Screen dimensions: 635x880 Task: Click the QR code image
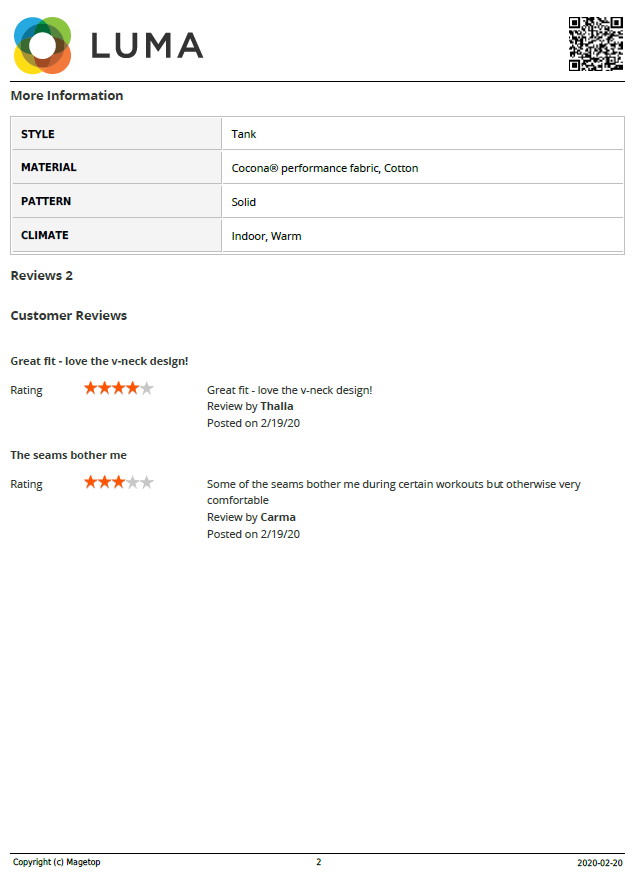[x=596, y=44]
